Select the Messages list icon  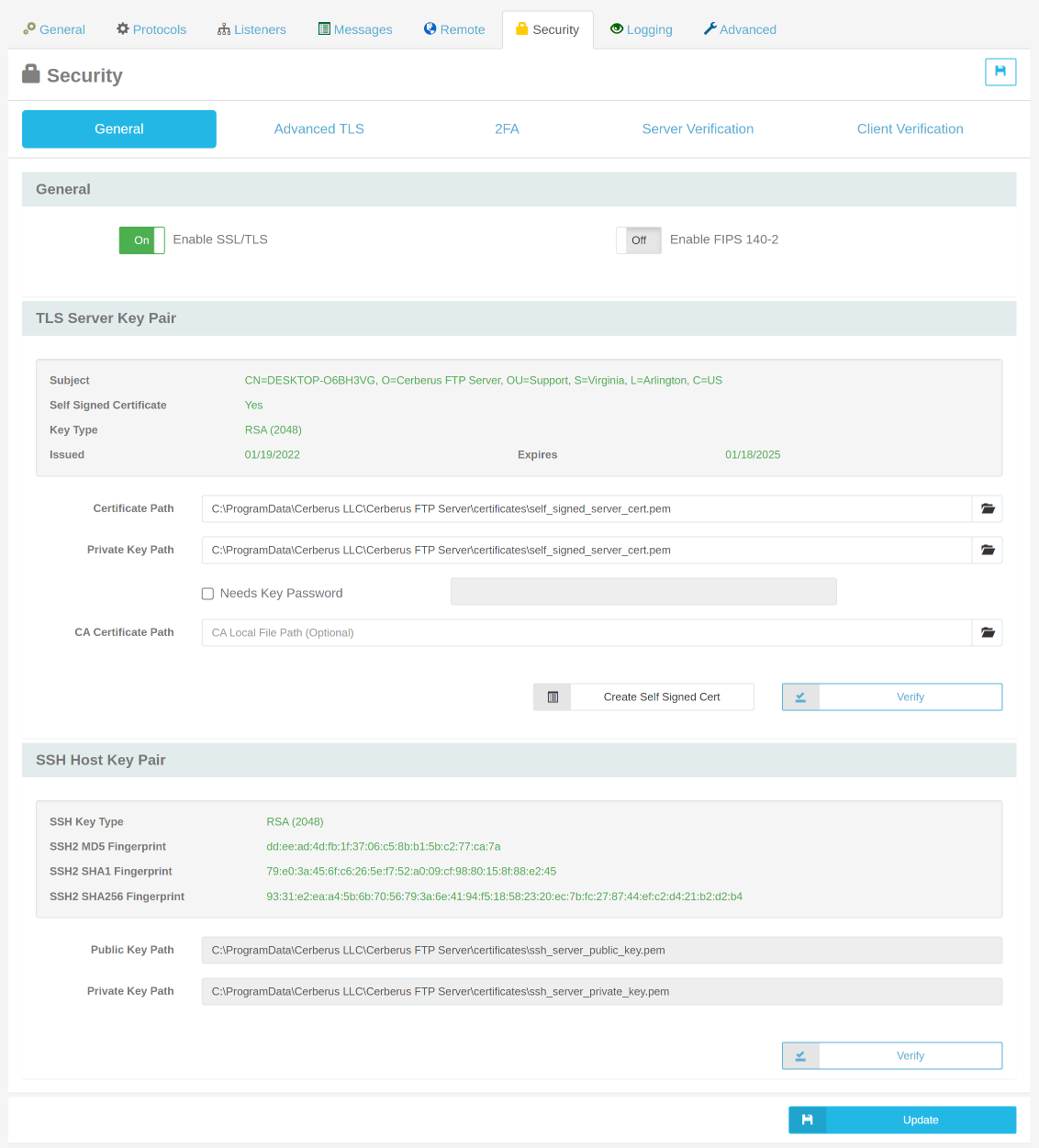click(323, 28)
